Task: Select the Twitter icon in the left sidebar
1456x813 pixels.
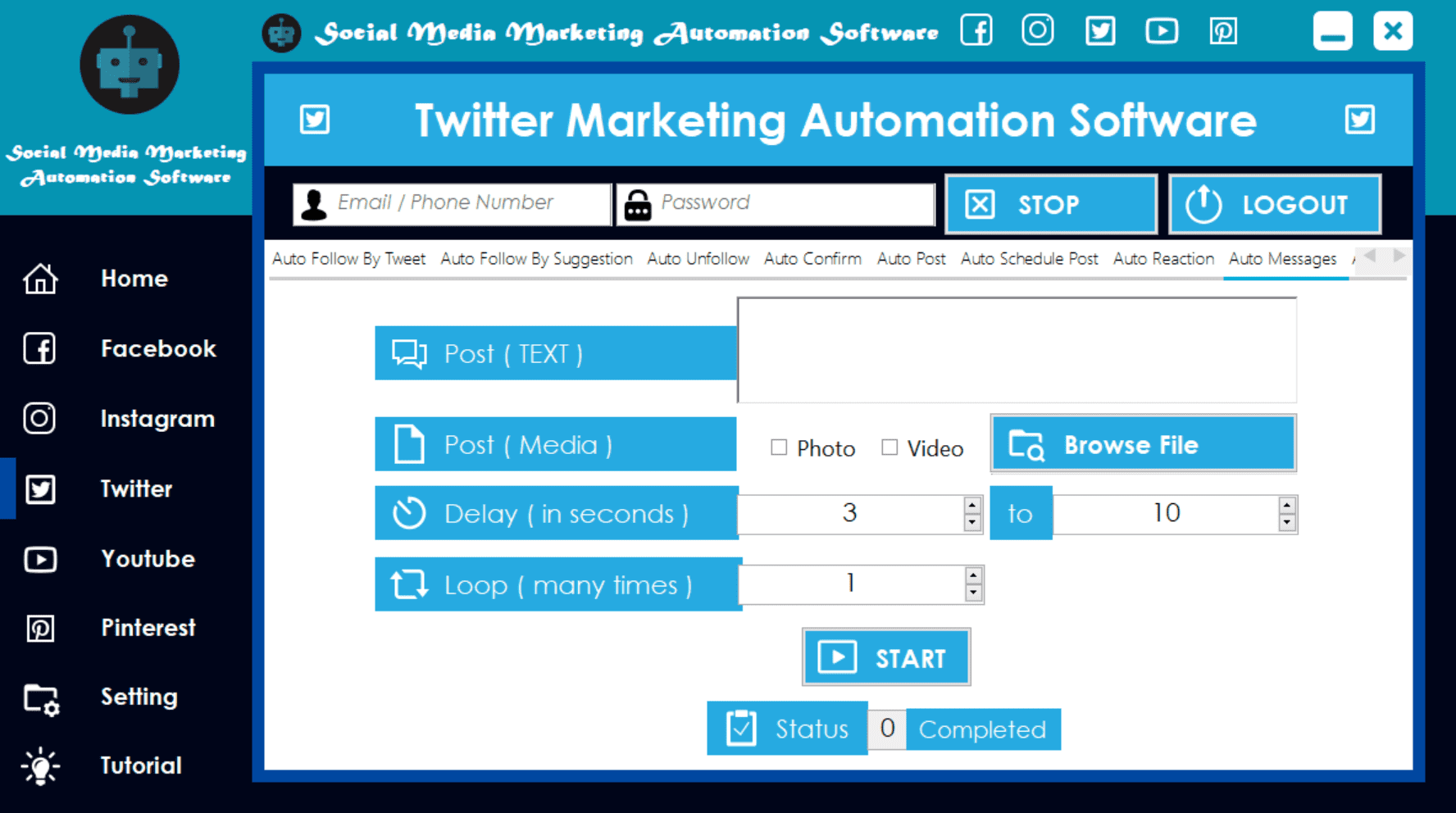Action: pos(40,489)
